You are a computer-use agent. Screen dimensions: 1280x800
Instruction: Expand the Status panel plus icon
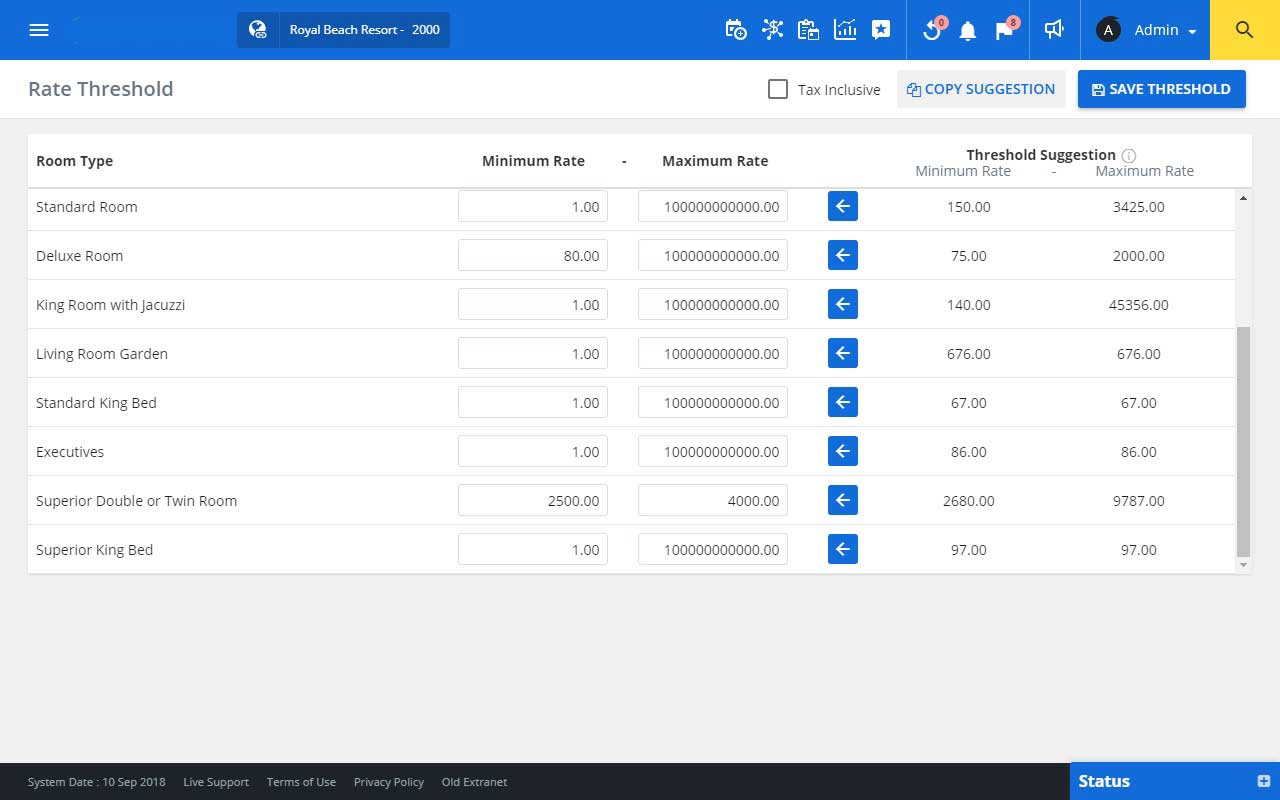point(1263,781)
